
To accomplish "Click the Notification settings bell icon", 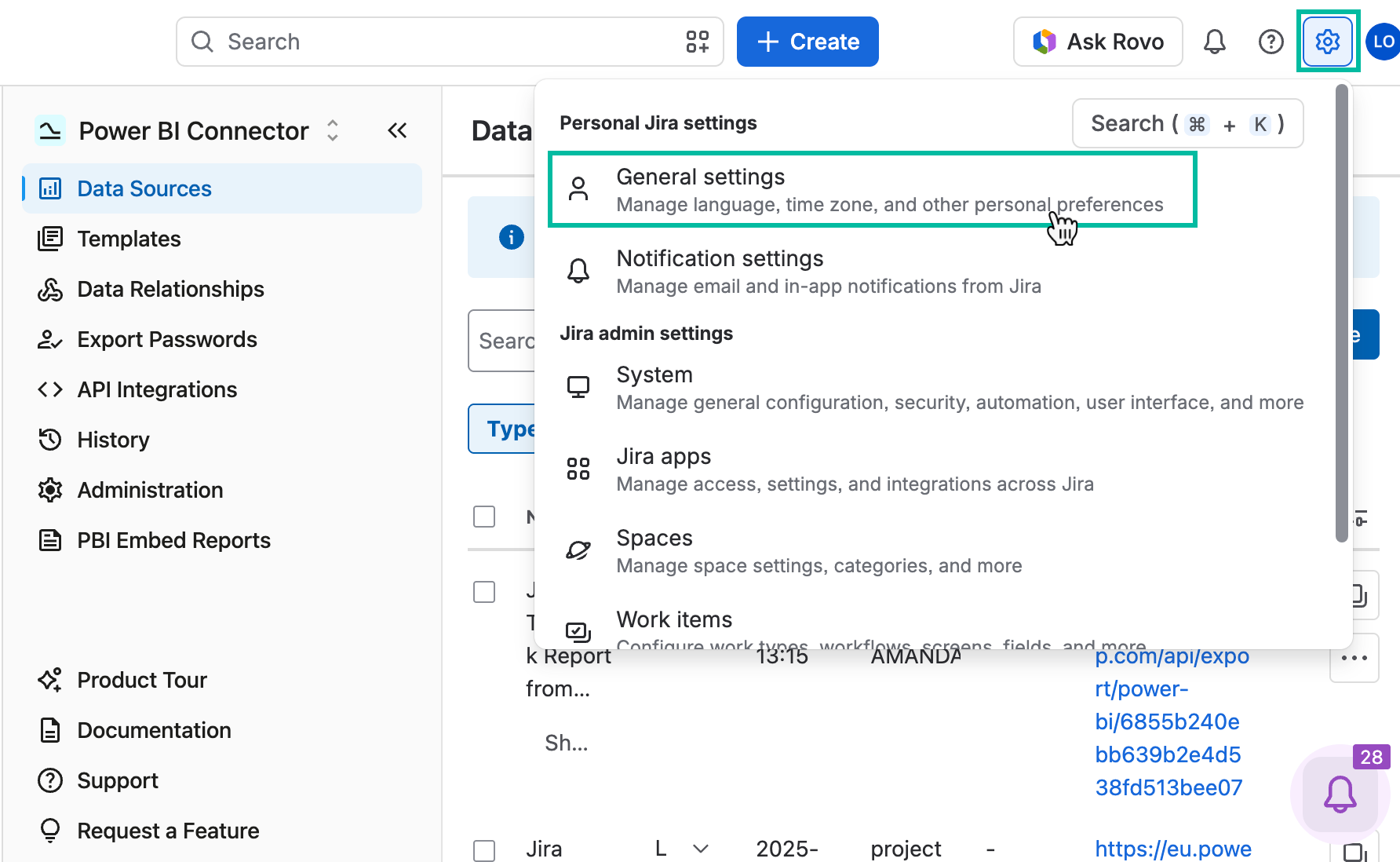I will [578, 271].
